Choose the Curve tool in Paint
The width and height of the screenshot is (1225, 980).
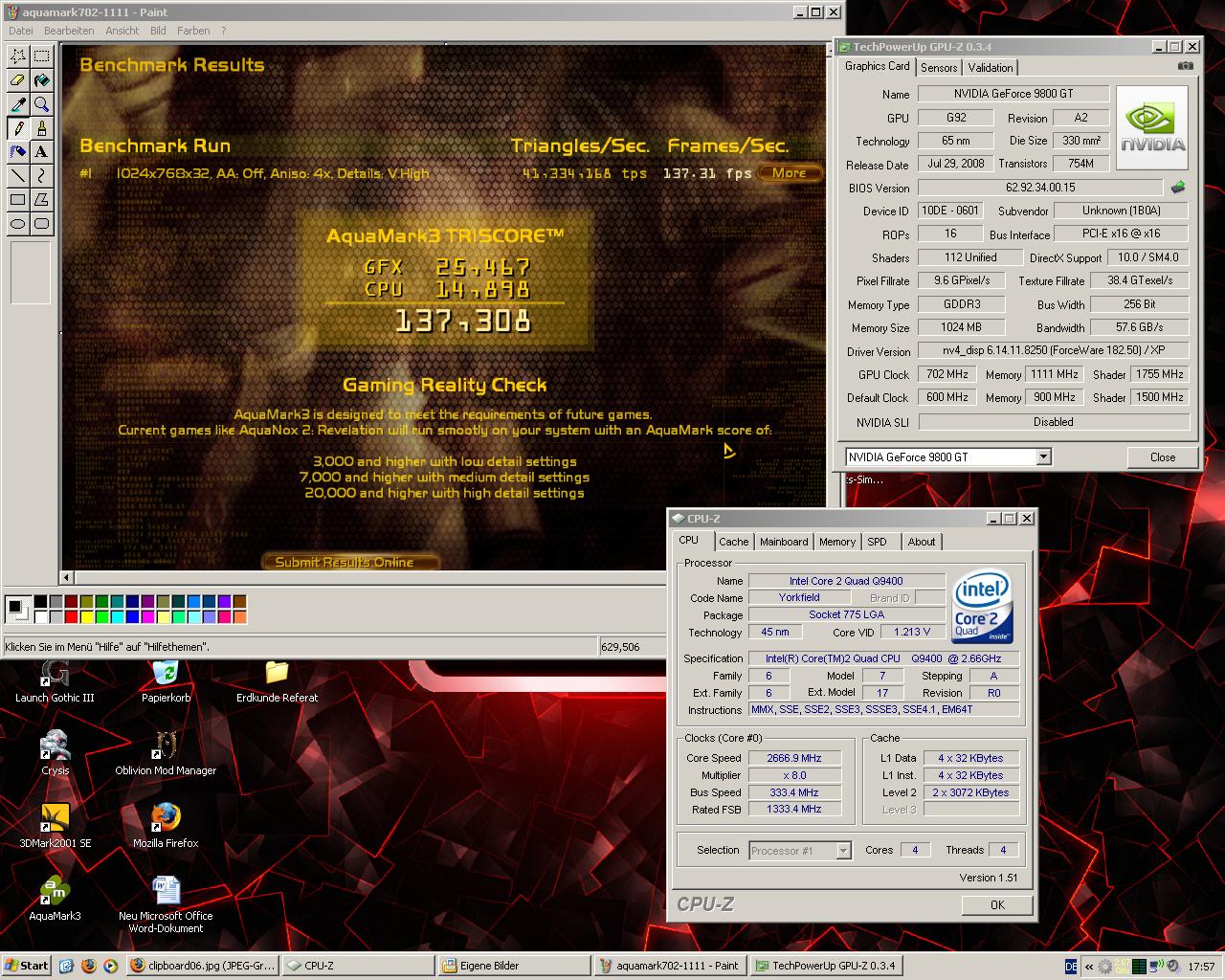[x=41, y=176]
